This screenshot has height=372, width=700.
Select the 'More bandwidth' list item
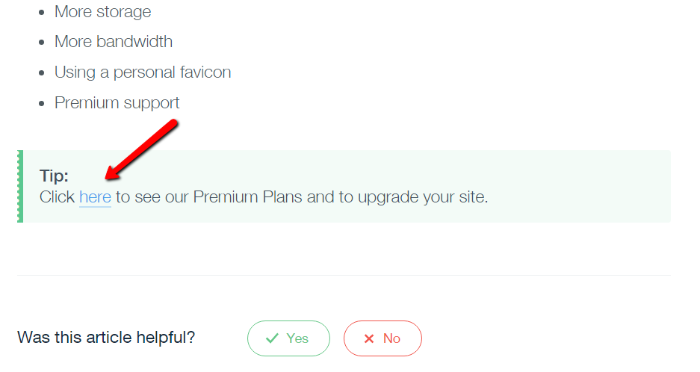coord(113,42)
